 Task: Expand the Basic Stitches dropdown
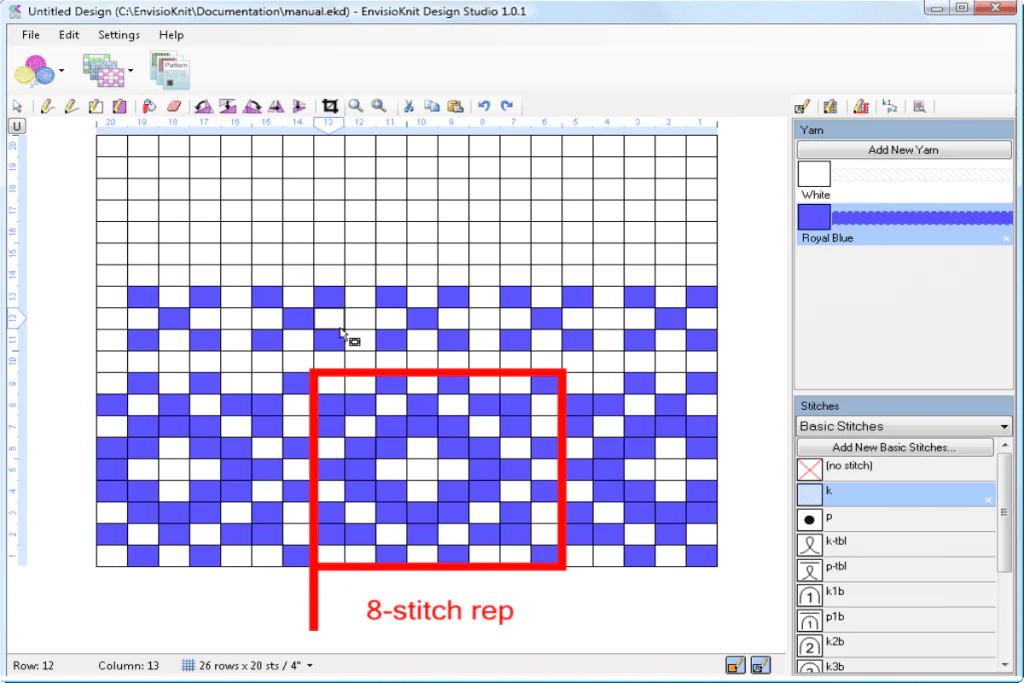(x=1004, y=427)
